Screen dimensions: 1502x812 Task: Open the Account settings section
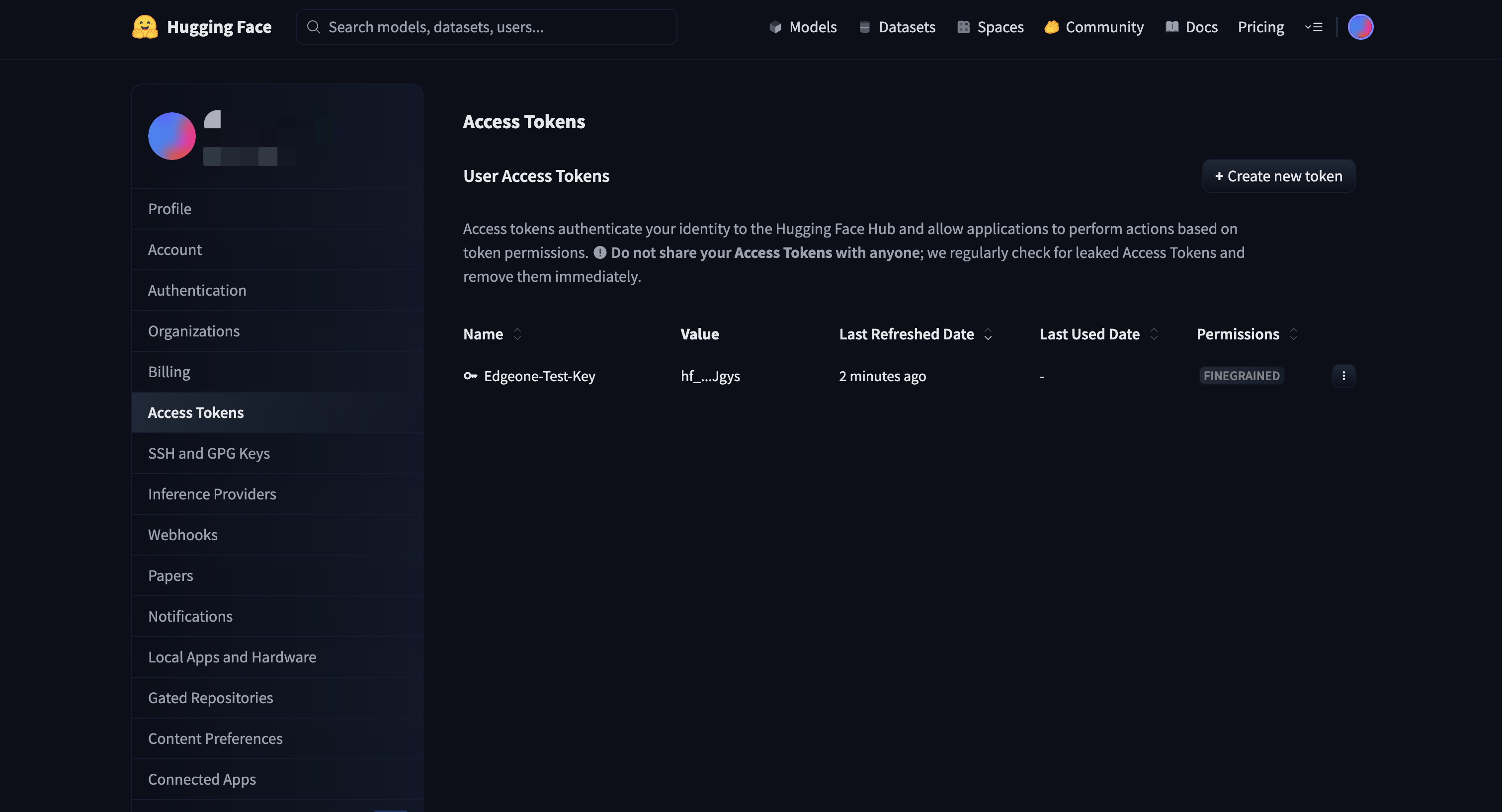277,249
